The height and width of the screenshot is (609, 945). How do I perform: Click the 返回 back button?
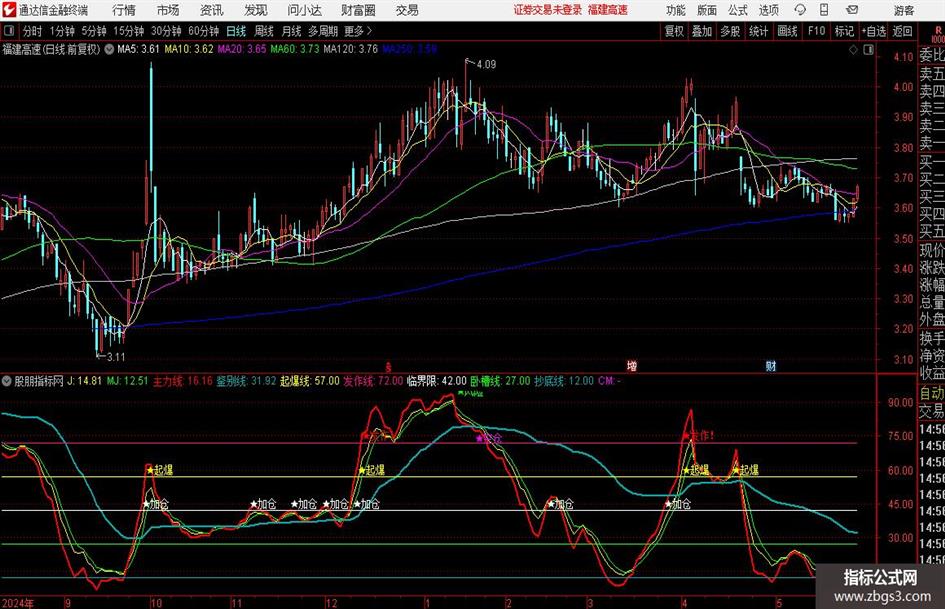point(903,31)
